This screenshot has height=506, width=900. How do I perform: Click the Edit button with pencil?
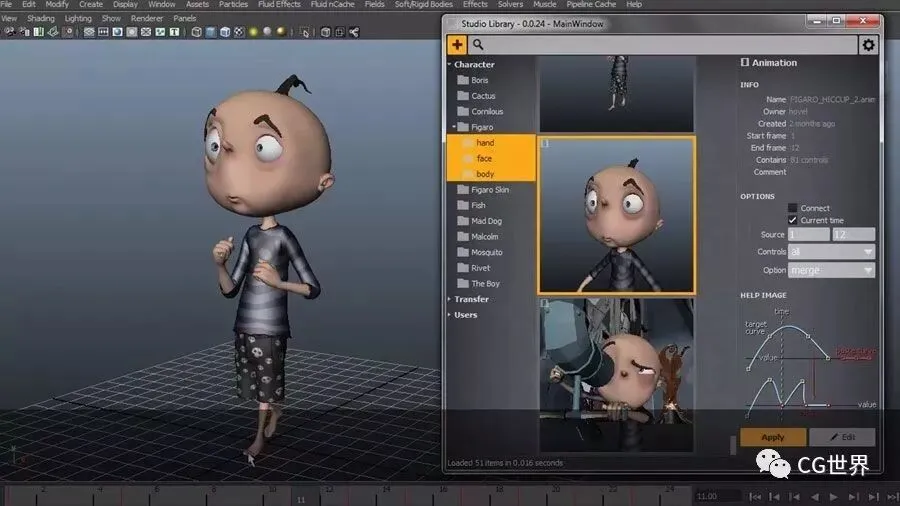[x=842, y=437]
